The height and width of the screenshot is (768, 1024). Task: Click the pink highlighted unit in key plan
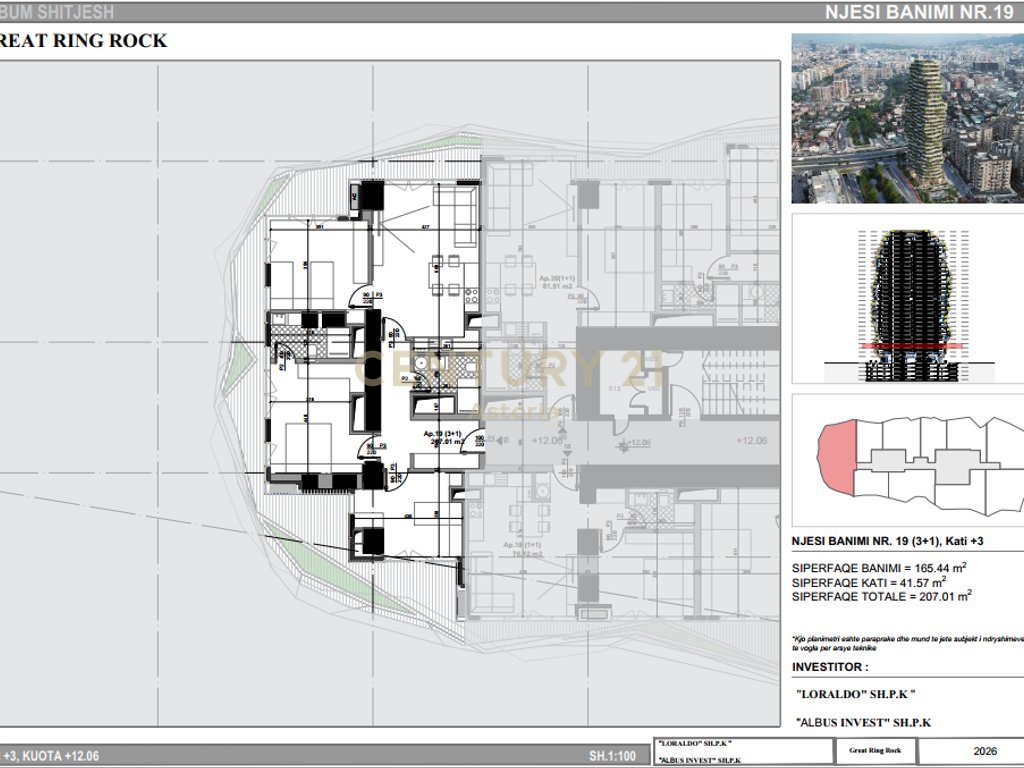point(837,456)
